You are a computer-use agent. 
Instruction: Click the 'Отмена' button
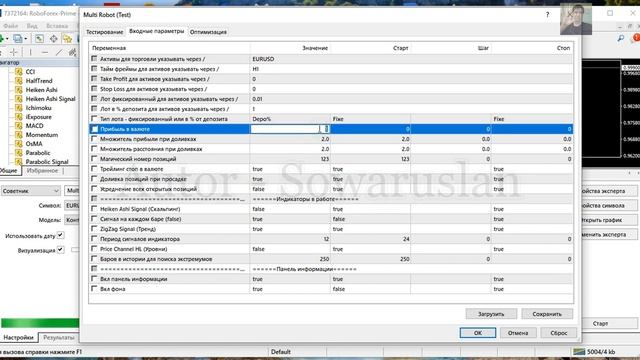(518, 333)
